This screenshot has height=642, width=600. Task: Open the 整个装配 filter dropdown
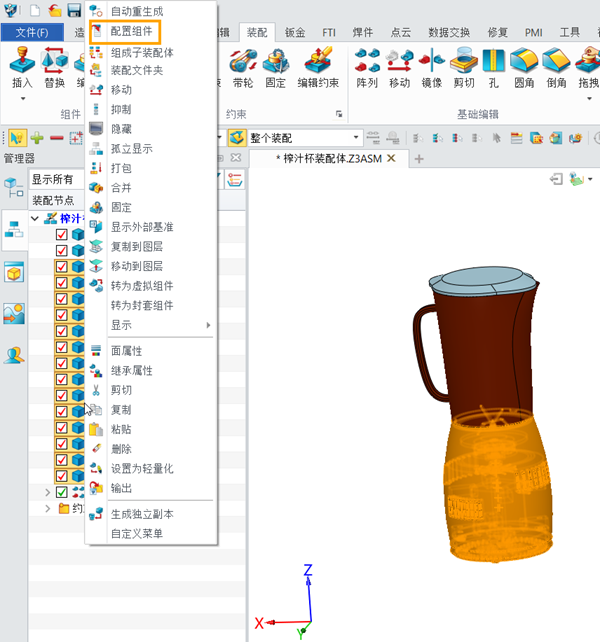(x=356, y=138)
